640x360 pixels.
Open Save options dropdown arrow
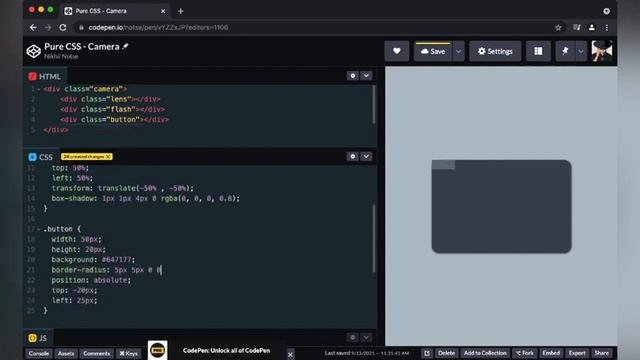458,51
